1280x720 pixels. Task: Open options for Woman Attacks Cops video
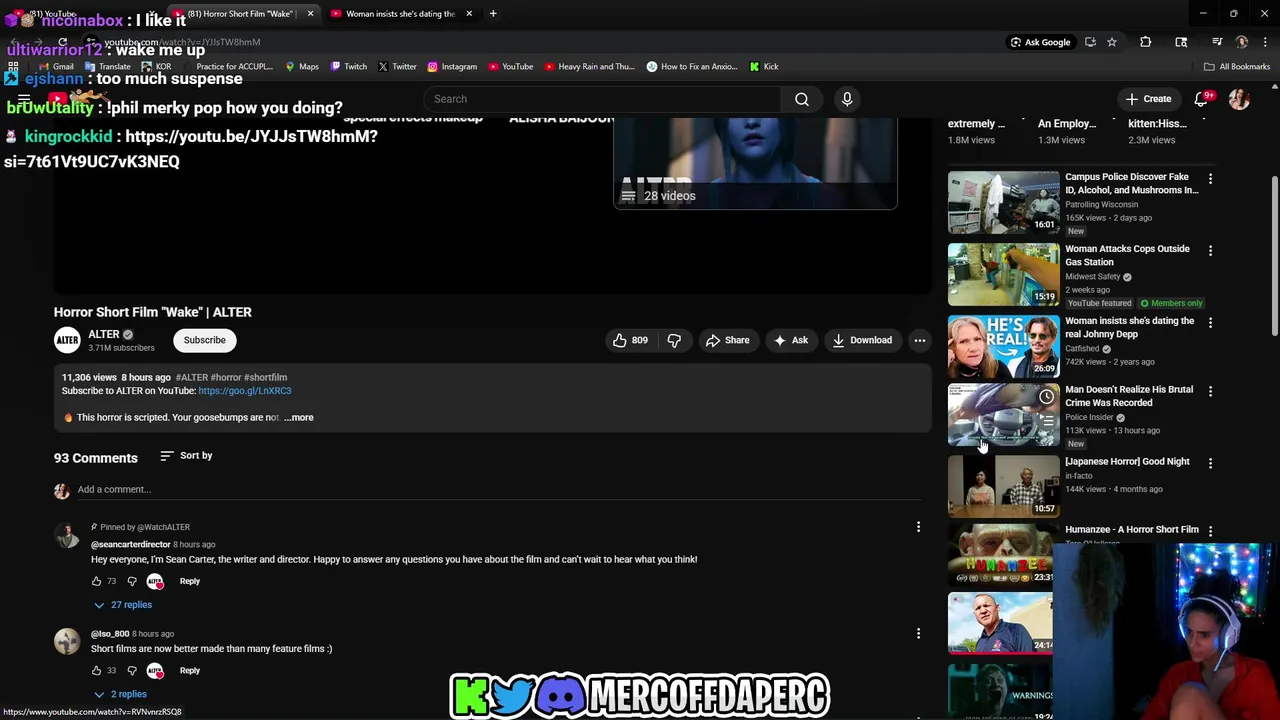[x=1210, y=251]
